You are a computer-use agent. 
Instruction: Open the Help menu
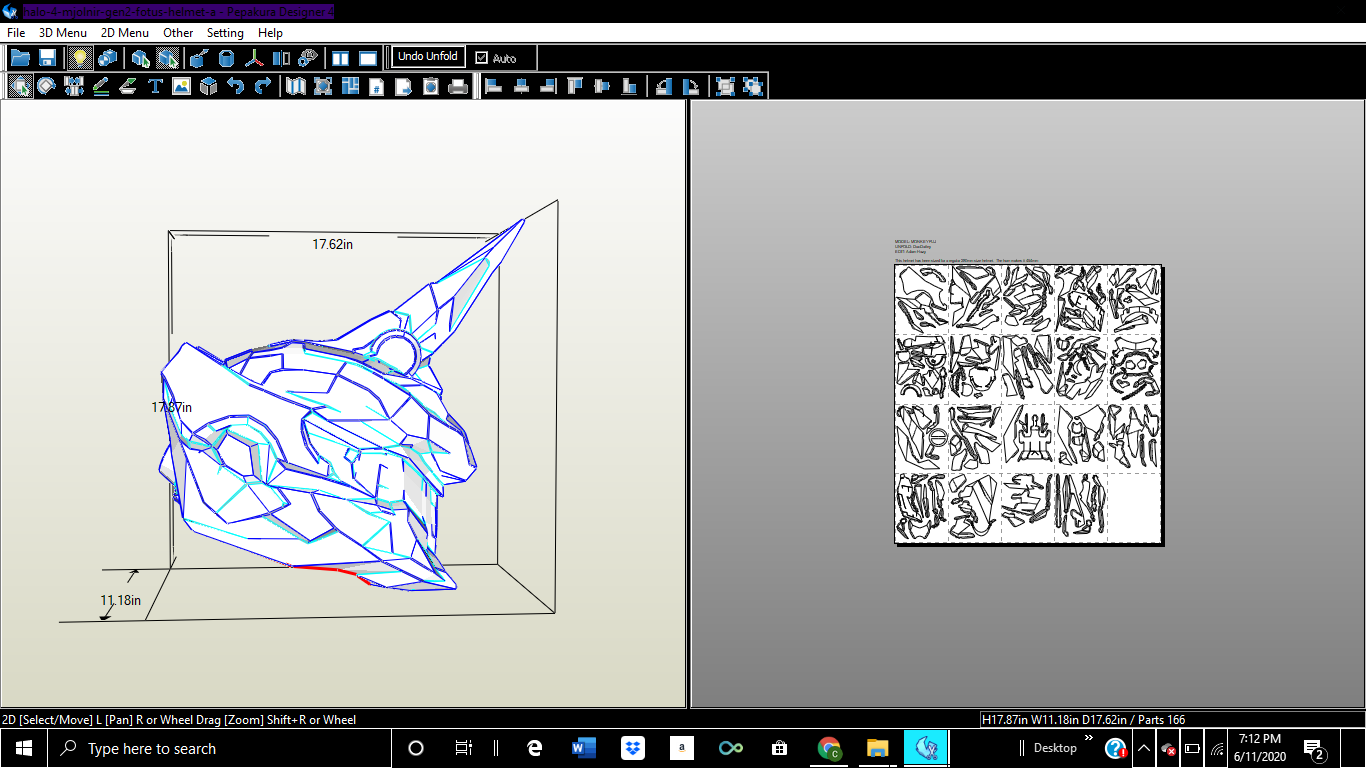point(270,33)
